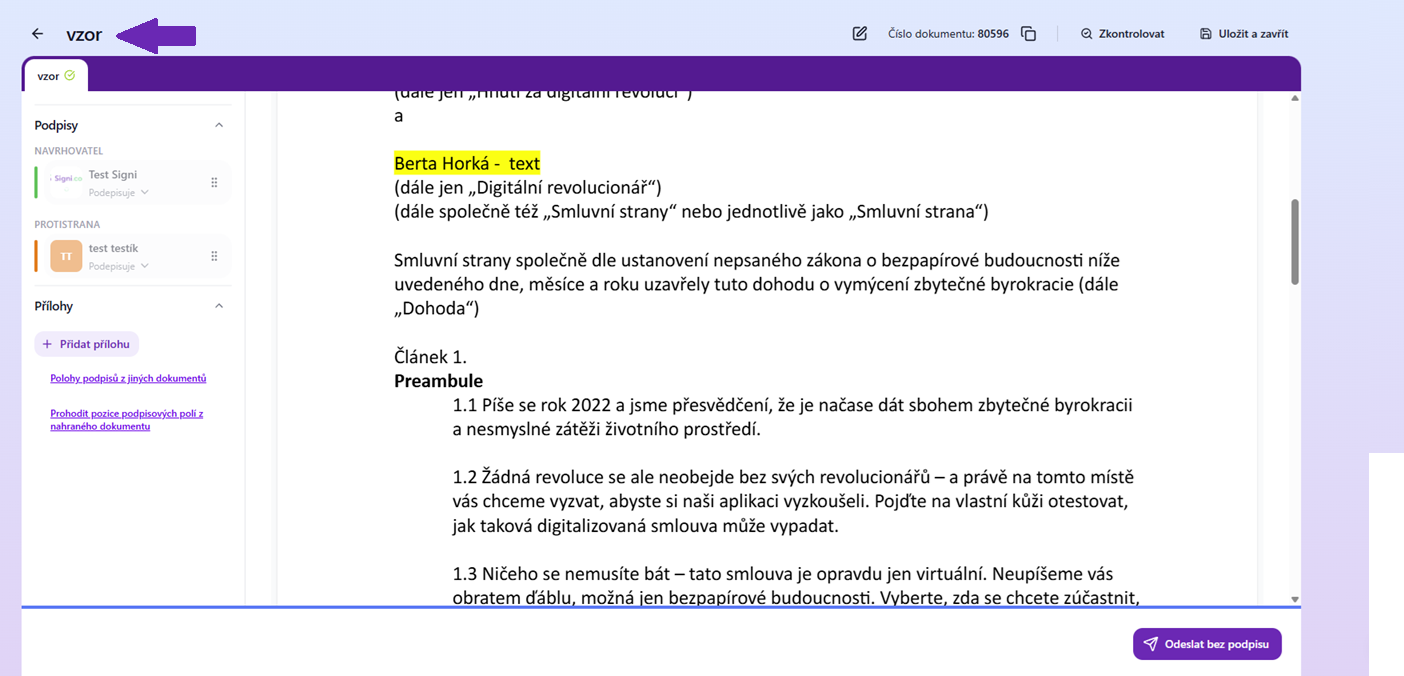Click drag handle icon for test testik

point(214,257)
